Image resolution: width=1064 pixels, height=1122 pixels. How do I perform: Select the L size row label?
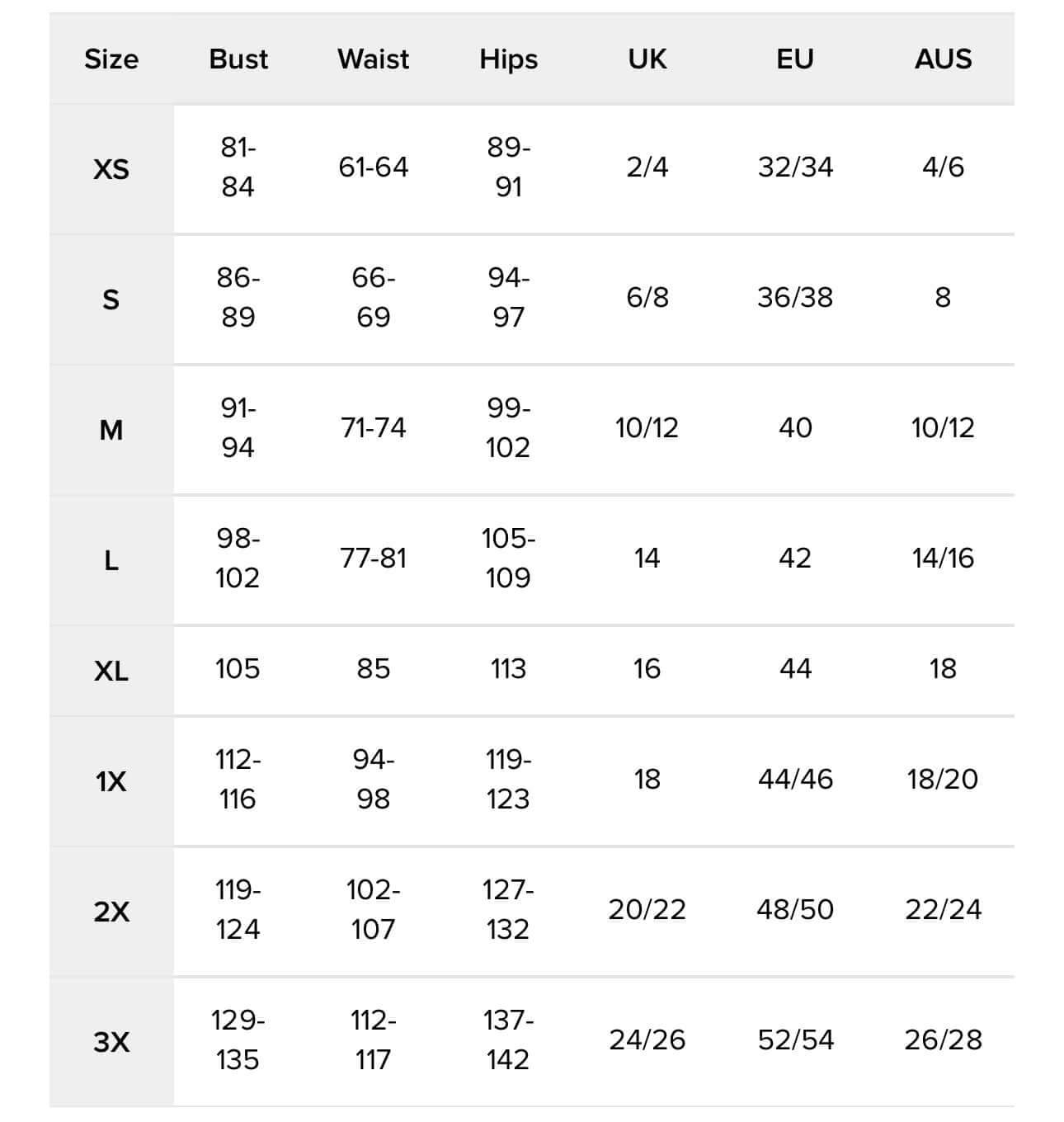point(111,561)
